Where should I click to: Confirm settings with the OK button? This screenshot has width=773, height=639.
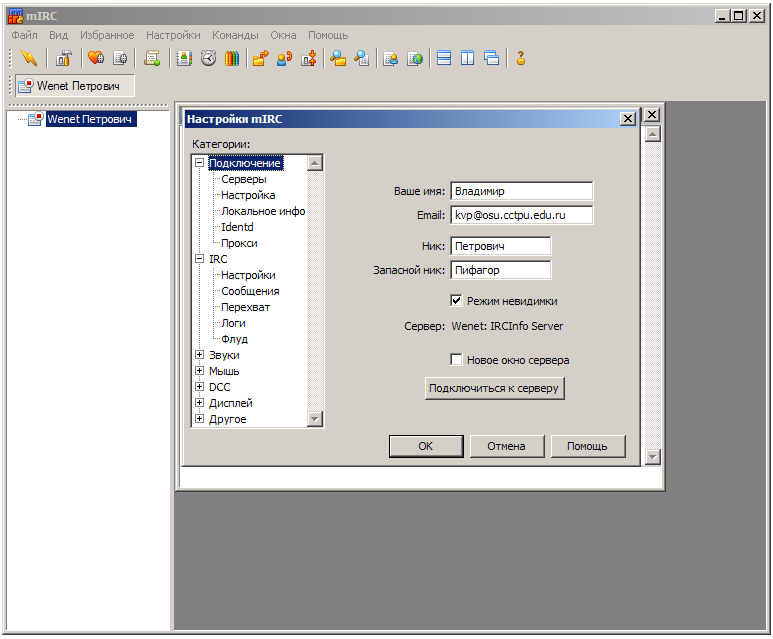click(x=426, y=446)
